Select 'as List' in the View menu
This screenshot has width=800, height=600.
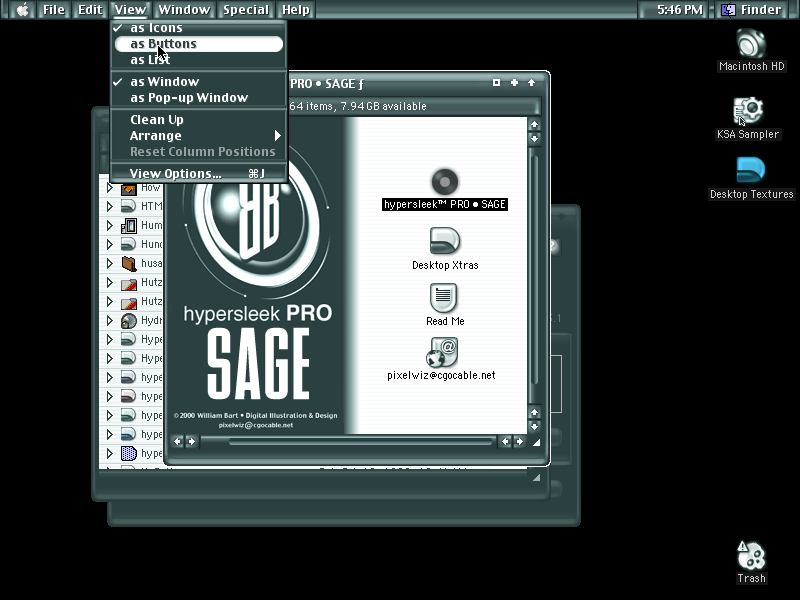199,60
